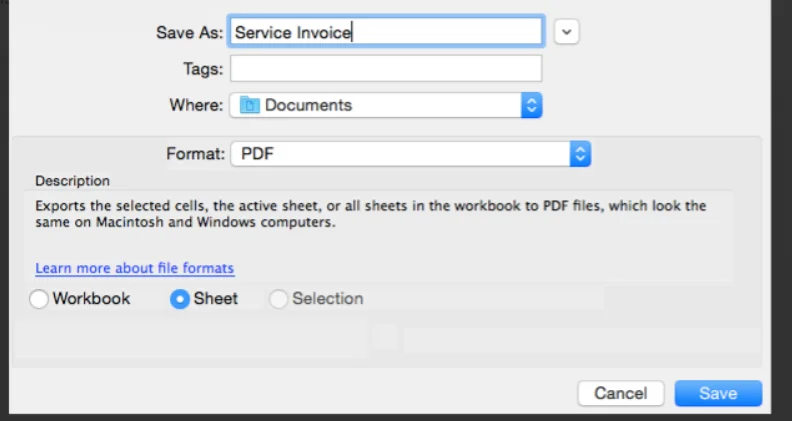Choose the Selection radio option
This screenshot has width=792, height=421.
(x=279, y=299)
